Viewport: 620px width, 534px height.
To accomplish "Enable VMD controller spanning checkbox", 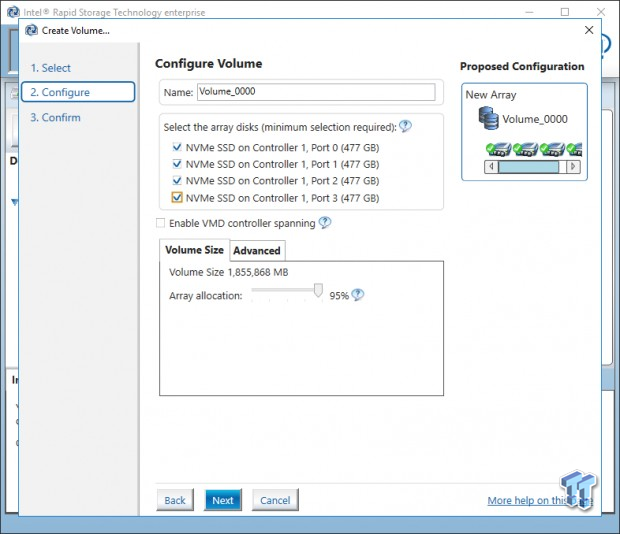I will tap(161, 223).
